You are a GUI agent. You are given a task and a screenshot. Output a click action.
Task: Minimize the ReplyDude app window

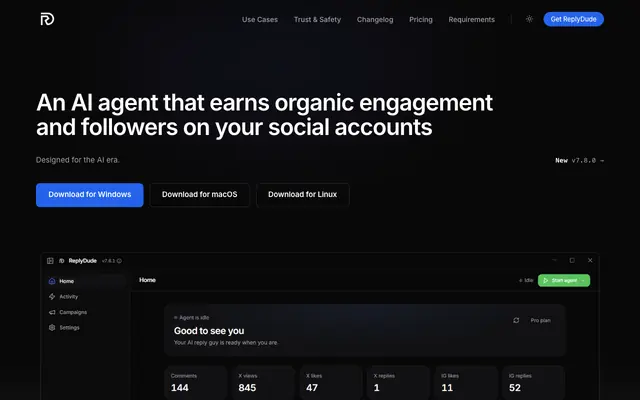(x=554, y=260)
